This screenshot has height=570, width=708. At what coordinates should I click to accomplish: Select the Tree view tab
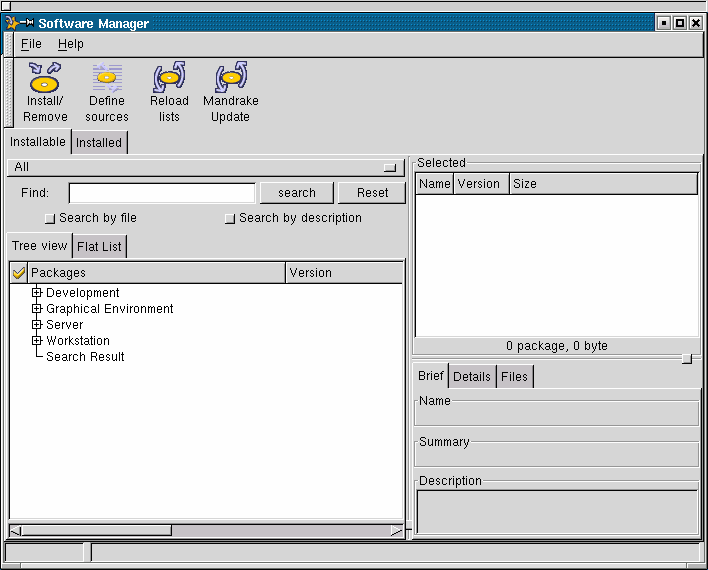click(x=40, y=246)
